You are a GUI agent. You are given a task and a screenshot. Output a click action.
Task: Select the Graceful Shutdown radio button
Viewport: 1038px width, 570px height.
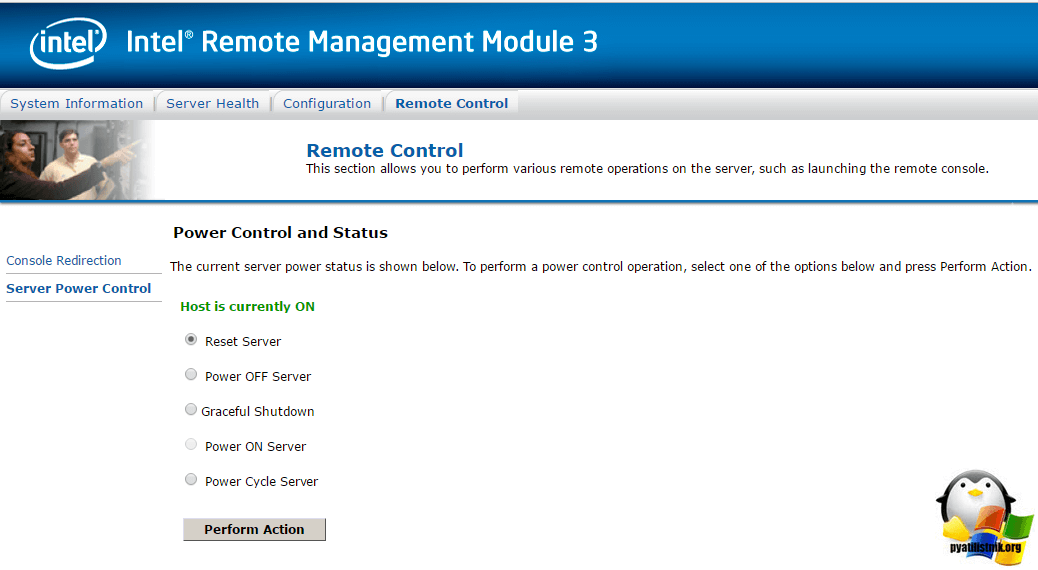(x=191, y=410)
